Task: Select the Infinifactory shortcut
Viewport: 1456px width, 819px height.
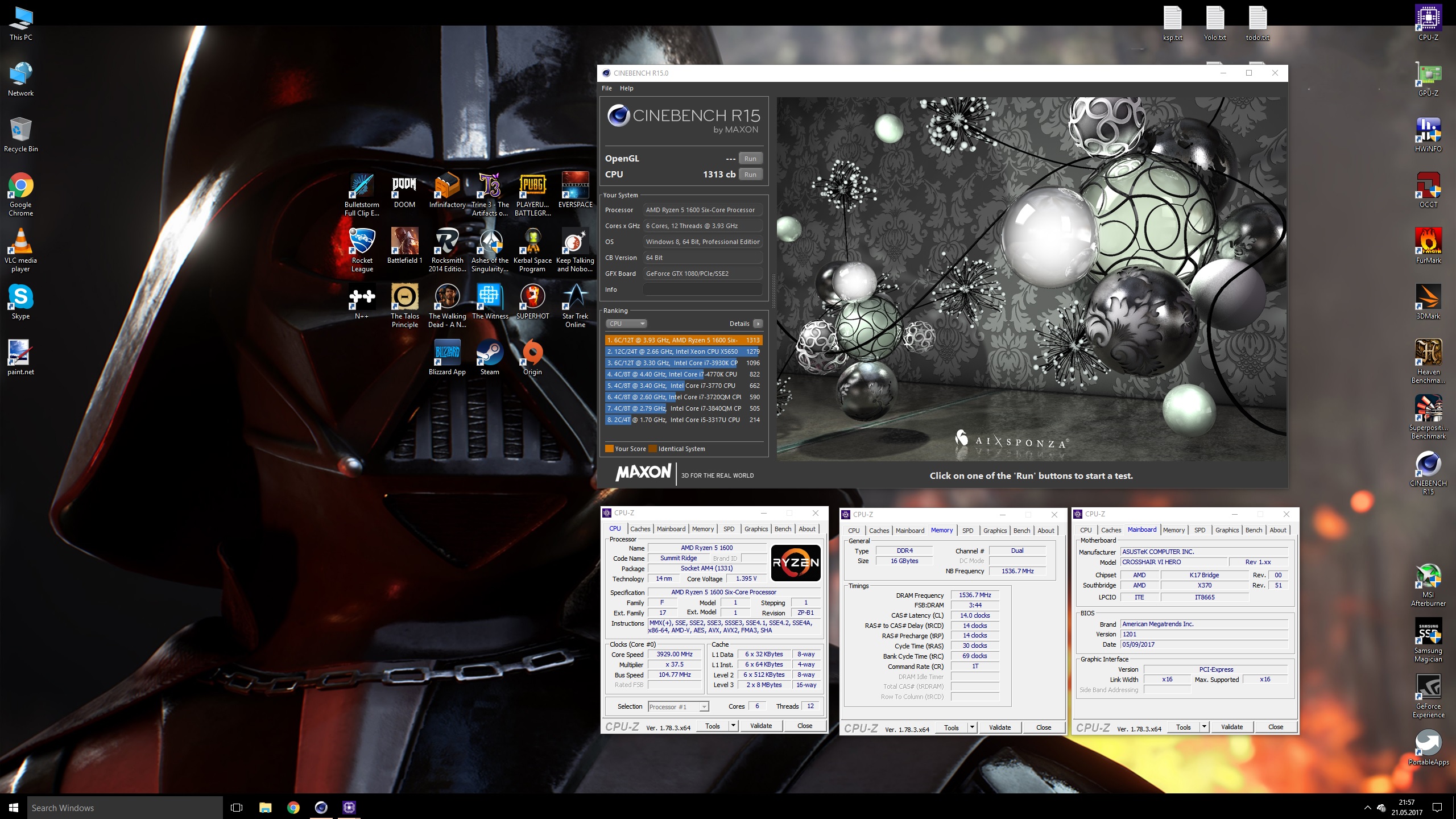Action: pos(447,190)
